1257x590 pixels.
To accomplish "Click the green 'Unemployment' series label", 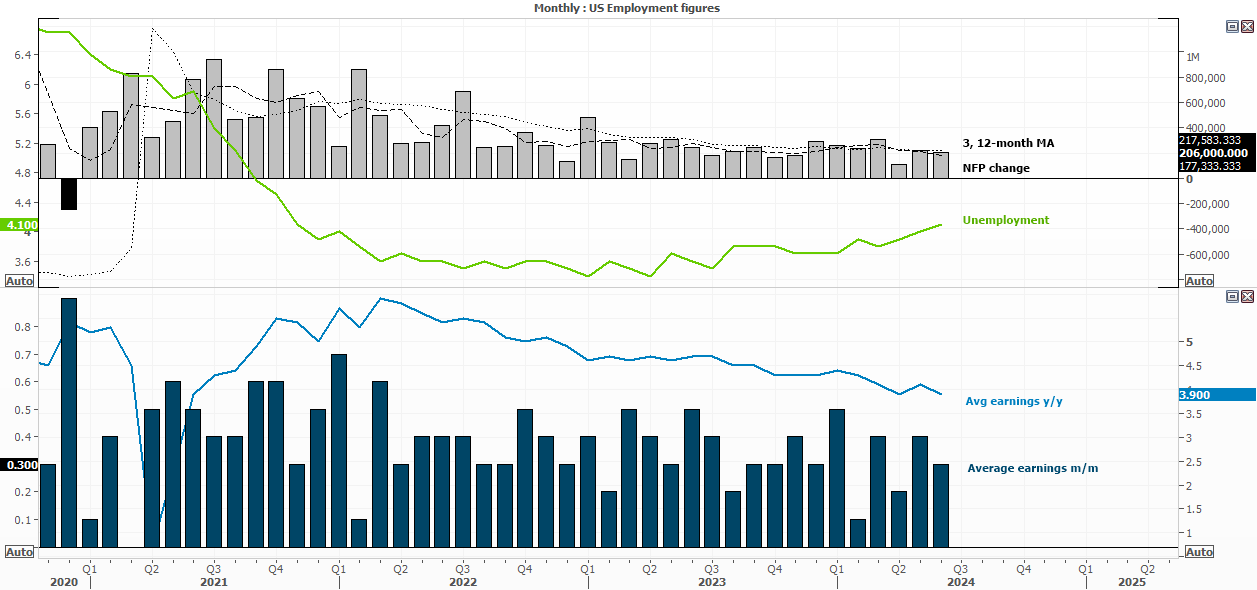I will coord(1006,220).
